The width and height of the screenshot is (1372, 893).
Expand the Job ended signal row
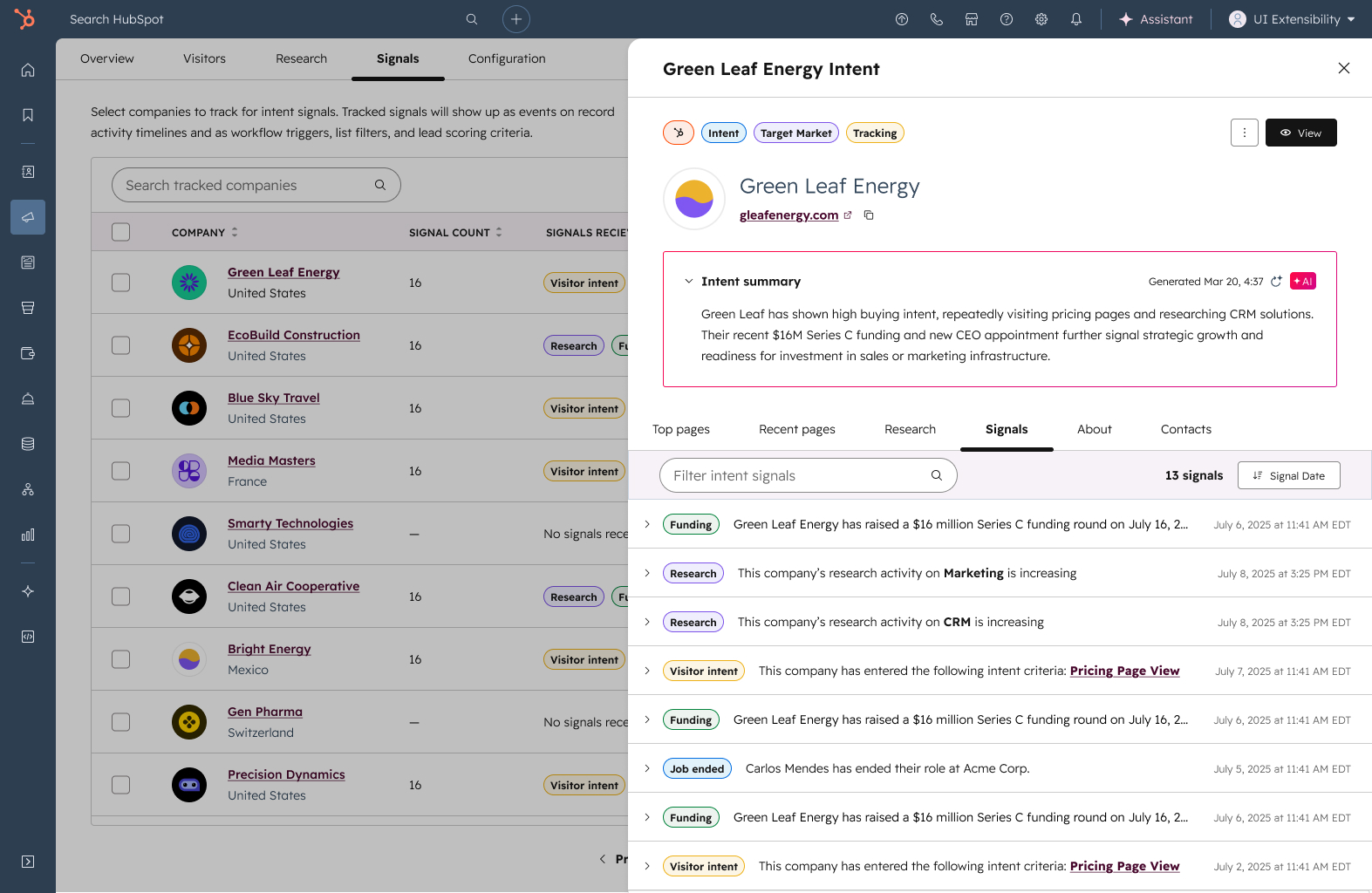pyautogui.click(x=647, y=768)
